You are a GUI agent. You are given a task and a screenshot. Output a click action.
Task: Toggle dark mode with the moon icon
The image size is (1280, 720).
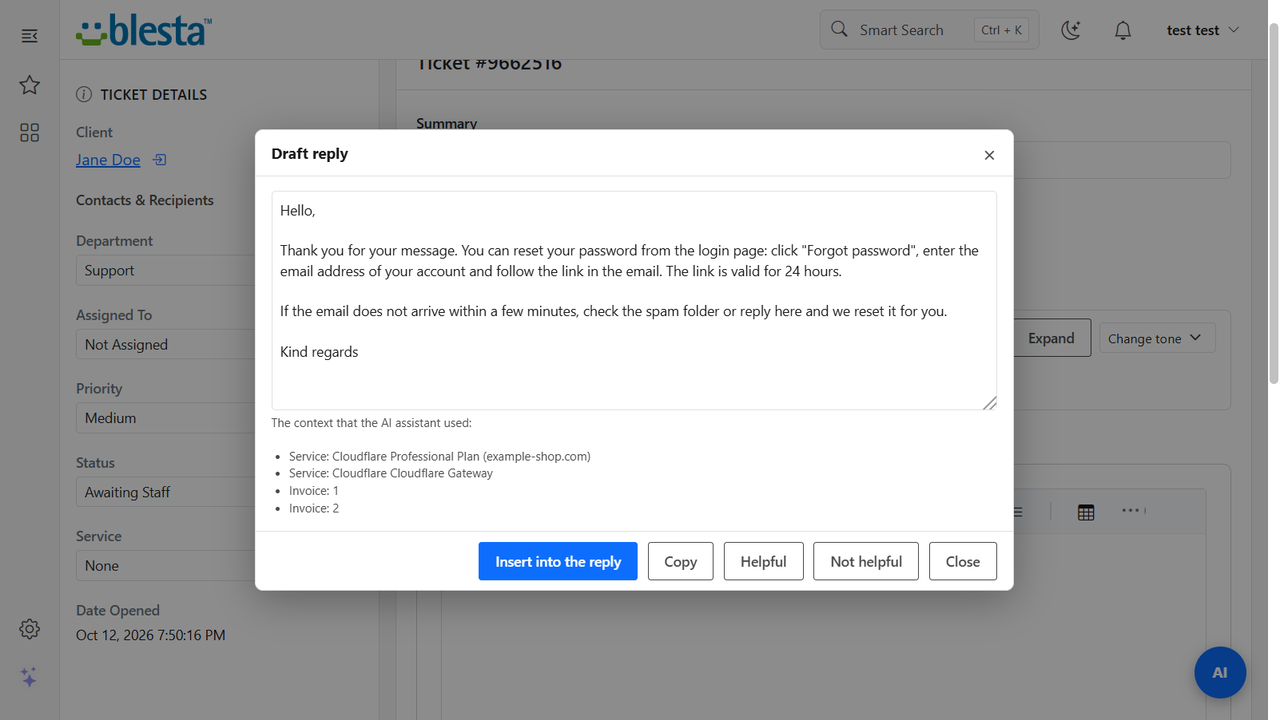pos(1071,30)
